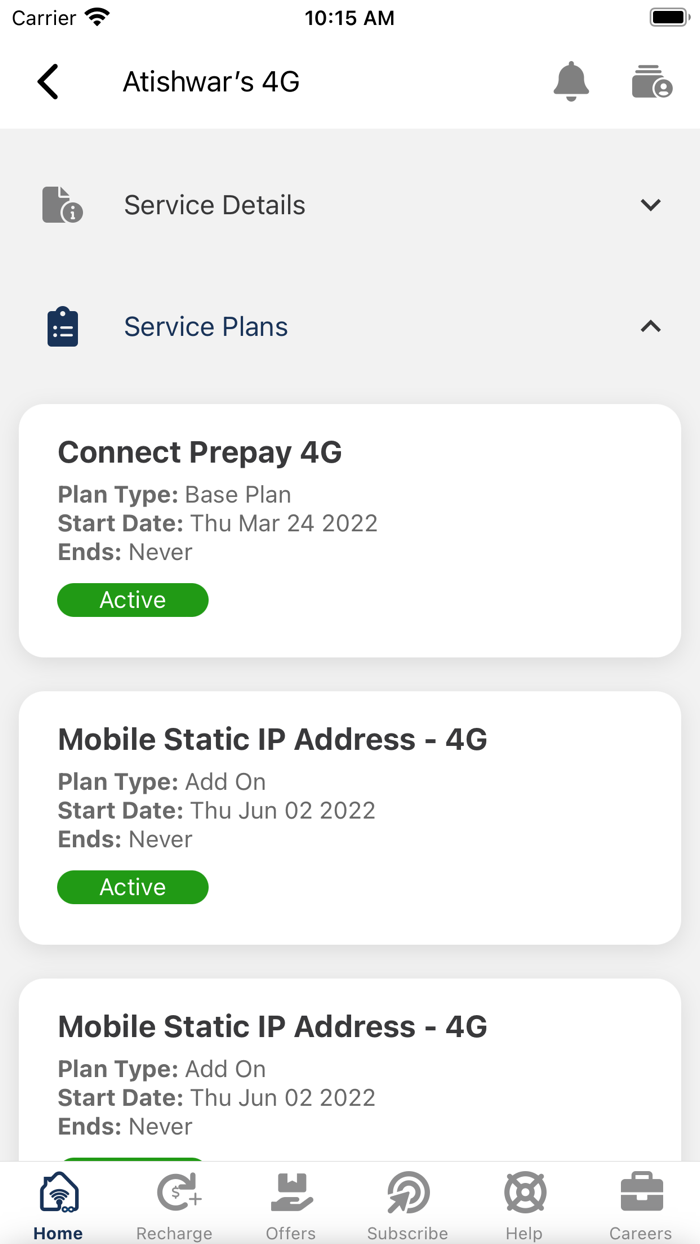Viewport: 700px width, 1244px height.
Task: Click the chevron next to Service Details
Action: coord(650,204)
